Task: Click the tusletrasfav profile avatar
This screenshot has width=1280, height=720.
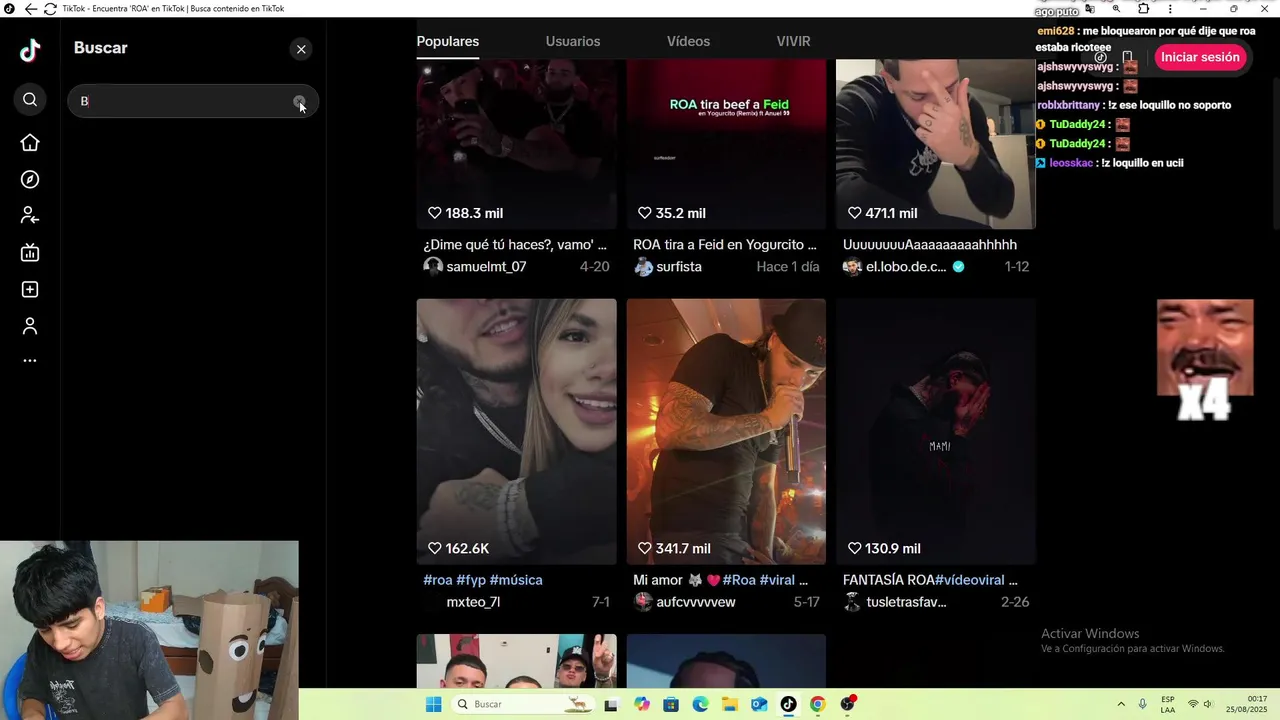Action: [852, 602]
